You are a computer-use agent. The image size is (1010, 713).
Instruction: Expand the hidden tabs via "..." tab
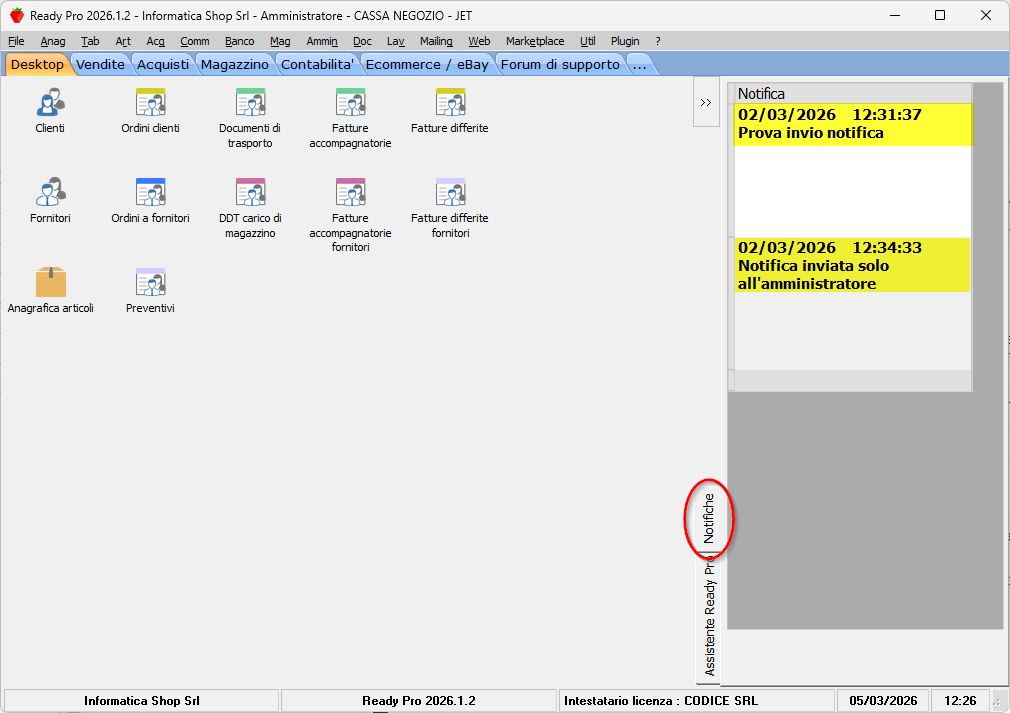(x=640, y=64)
